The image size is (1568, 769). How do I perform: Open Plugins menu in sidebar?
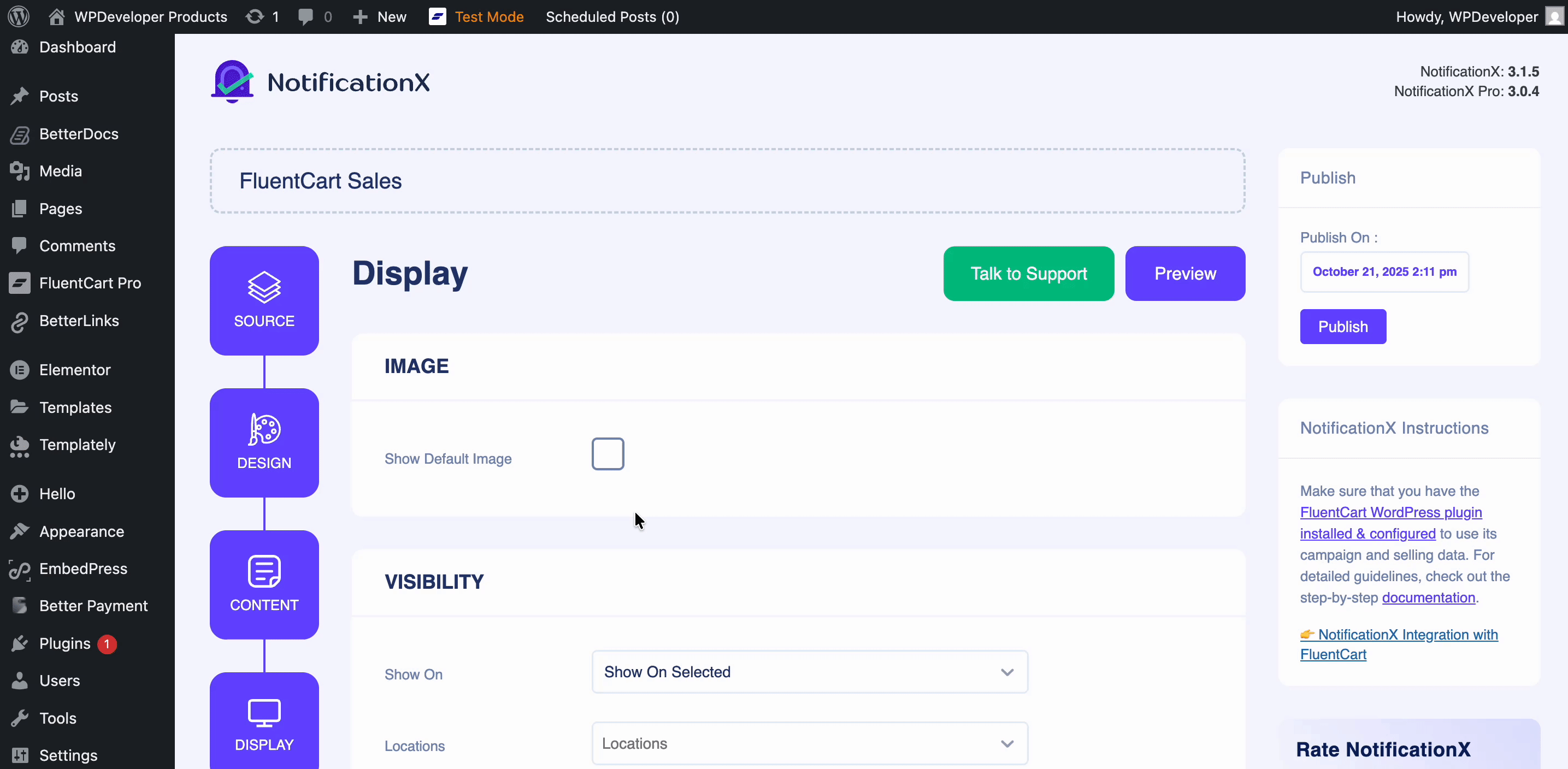64,643
